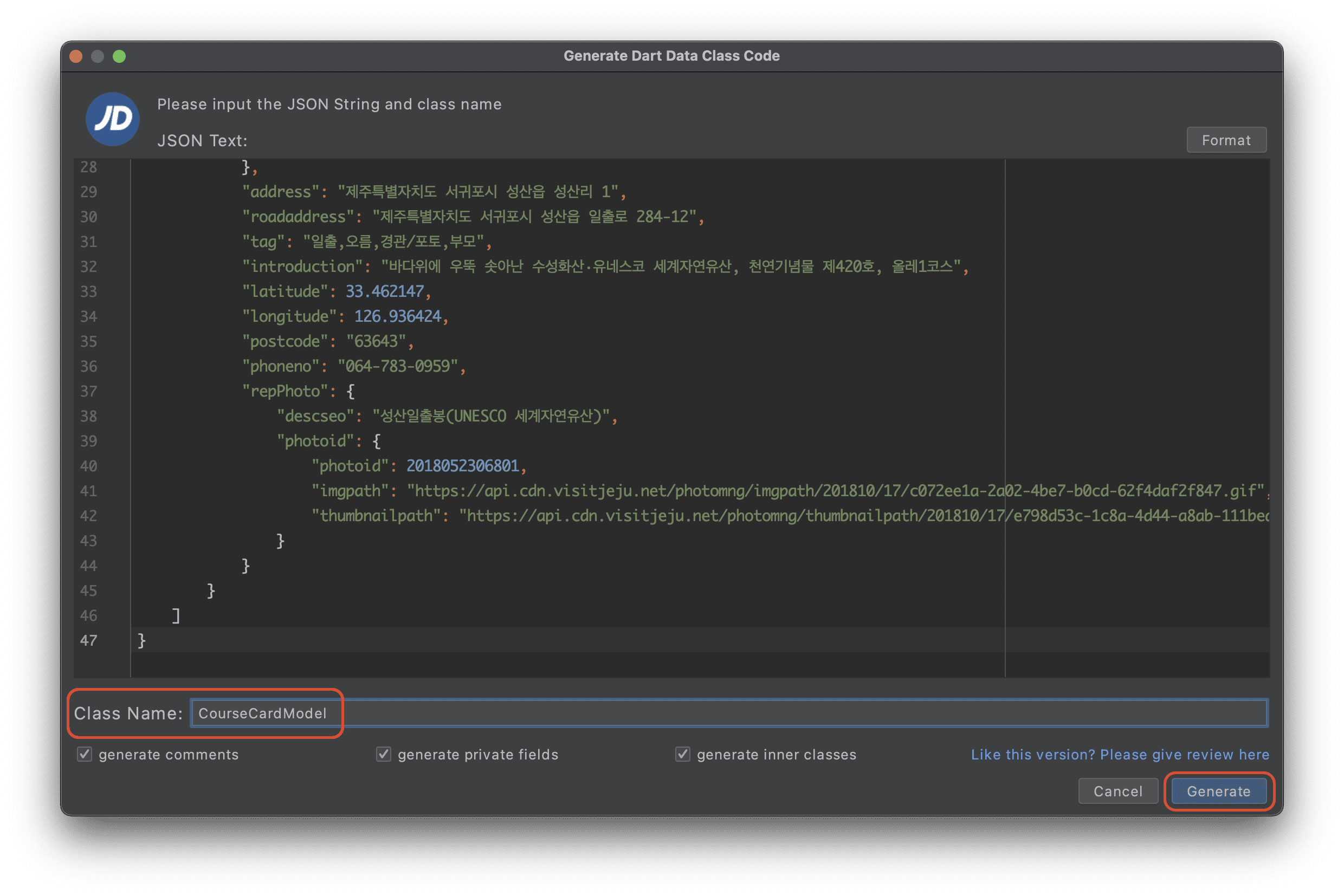Viewport: 1344px width, 896px height.
Task: Click the imgpath URL on line 41
Action: (800, 491)
